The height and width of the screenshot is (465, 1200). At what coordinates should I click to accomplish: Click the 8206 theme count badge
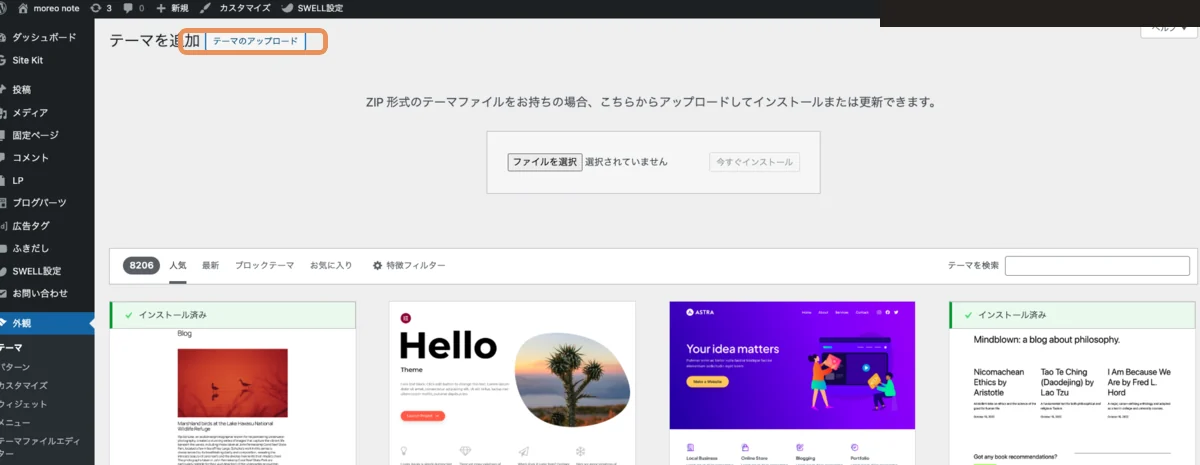click(141, 265)
